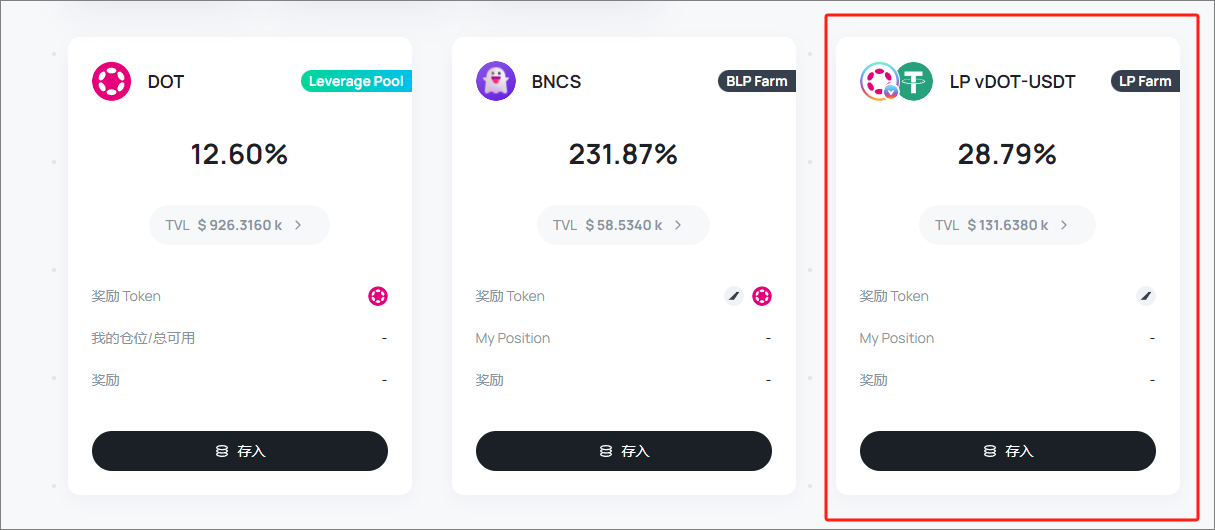This screenshot has height=530, width=1215.
Task: Select the Leverage Pool badge
Action: click(356, 81)
